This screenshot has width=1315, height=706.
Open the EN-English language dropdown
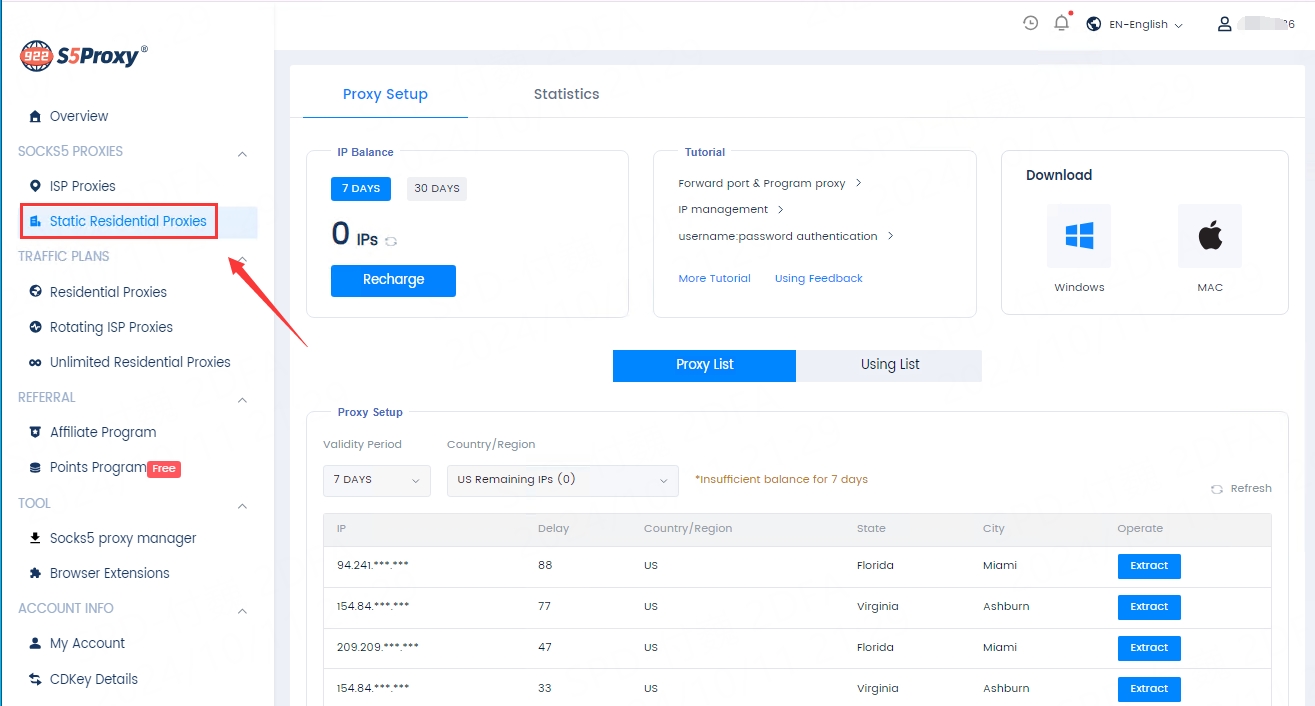coord(1135,24)
